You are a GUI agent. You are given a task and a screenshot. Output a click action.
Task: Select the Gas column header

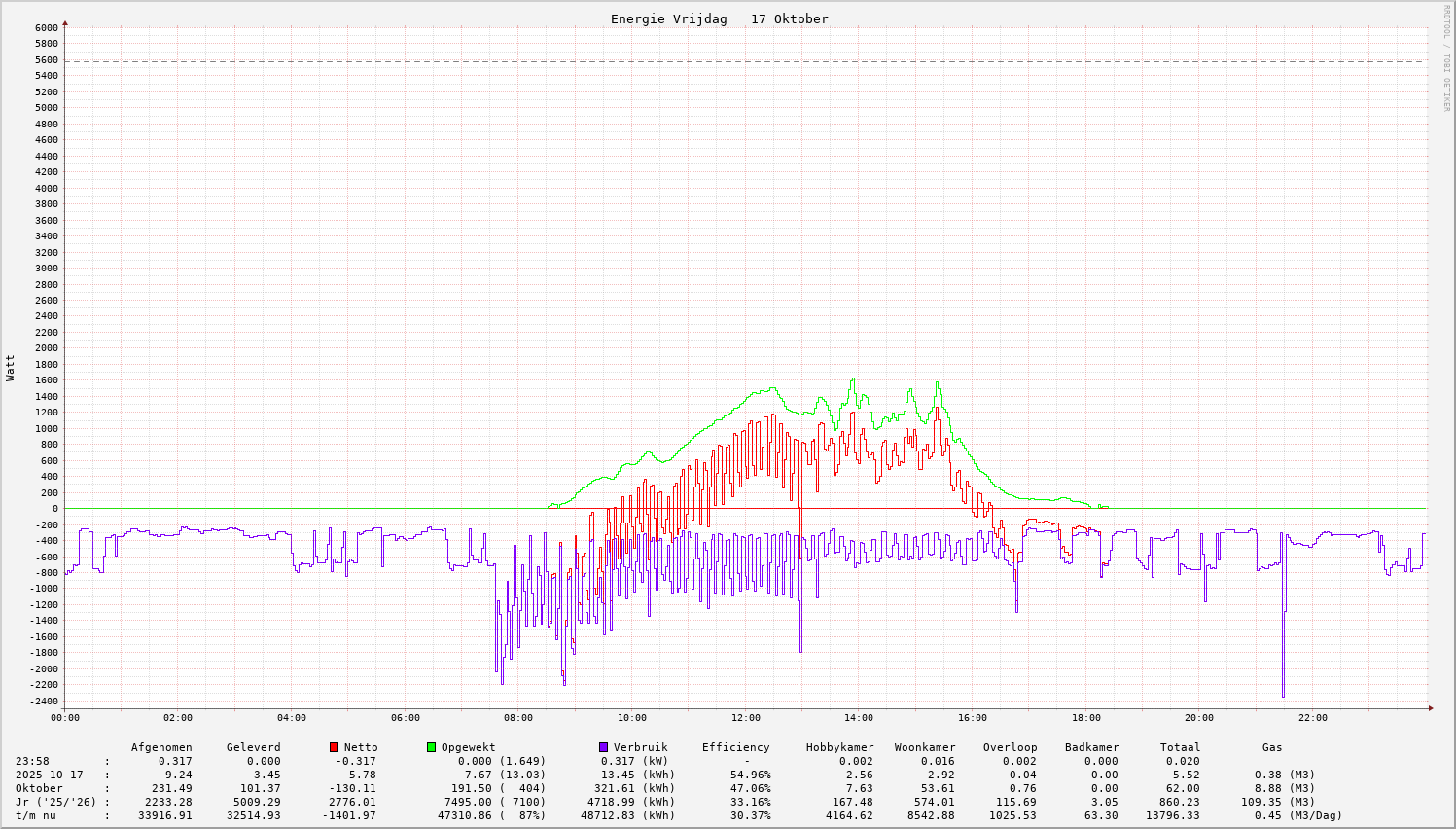(1272, 747)
